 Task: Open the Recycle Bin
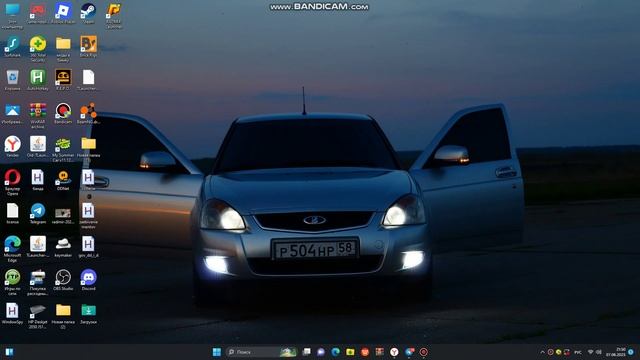tap(12, 80)
